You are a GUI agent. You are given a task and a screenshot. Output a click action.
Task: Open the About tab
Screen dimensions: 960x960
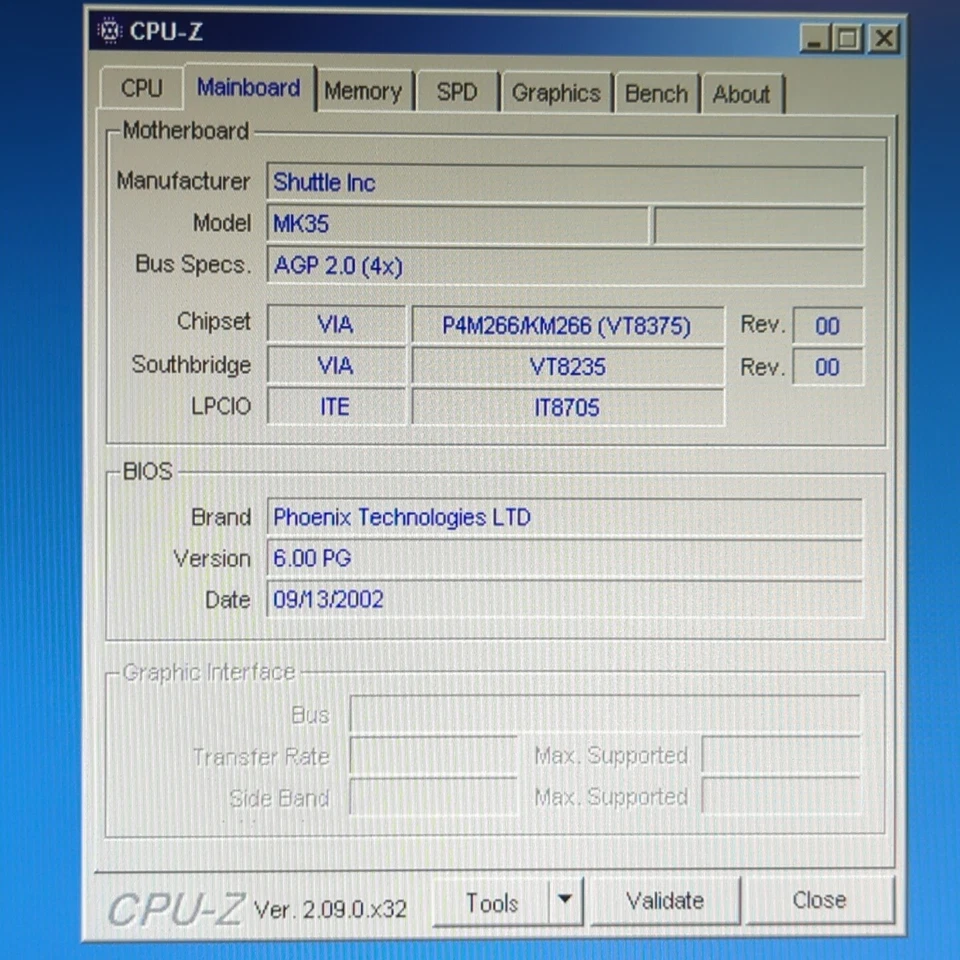tap(742, 94)
